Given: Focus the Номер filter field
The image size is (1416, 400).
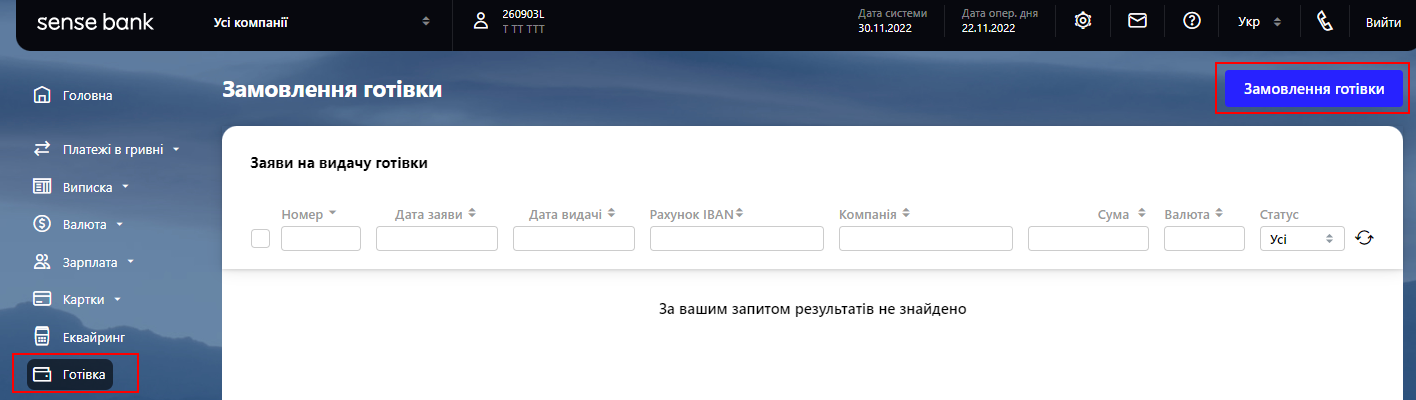Looking at the screenshot, I should (321, 238).
